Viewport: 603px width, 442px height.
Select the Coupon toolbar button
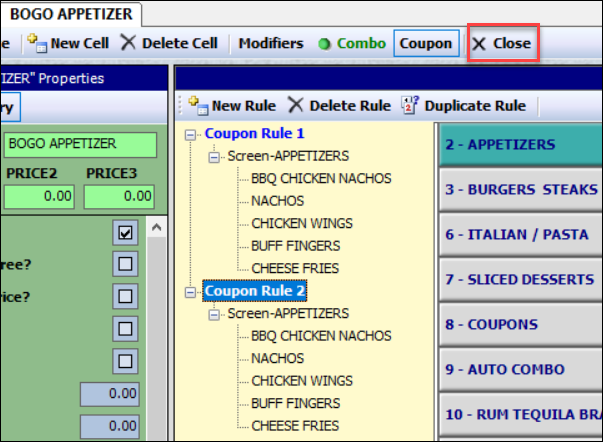426,43
